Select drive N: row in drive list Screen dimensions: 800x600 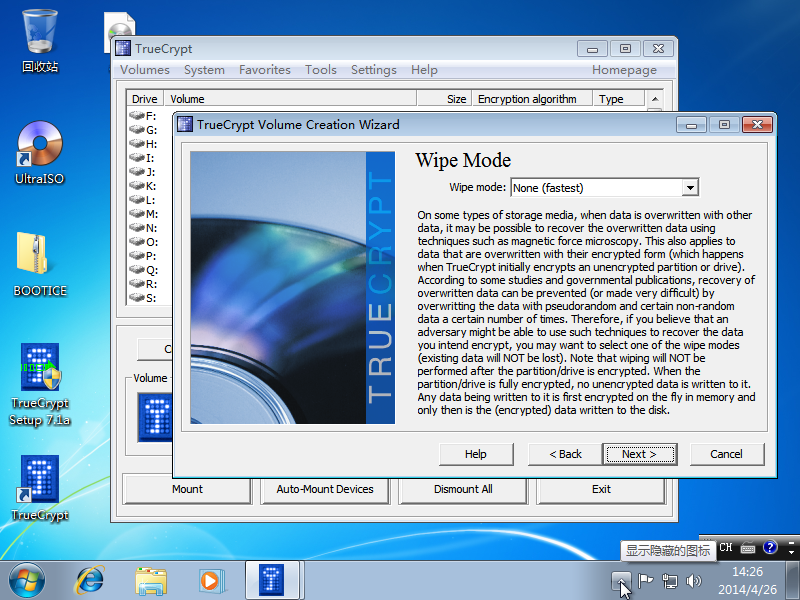[143, 228]
